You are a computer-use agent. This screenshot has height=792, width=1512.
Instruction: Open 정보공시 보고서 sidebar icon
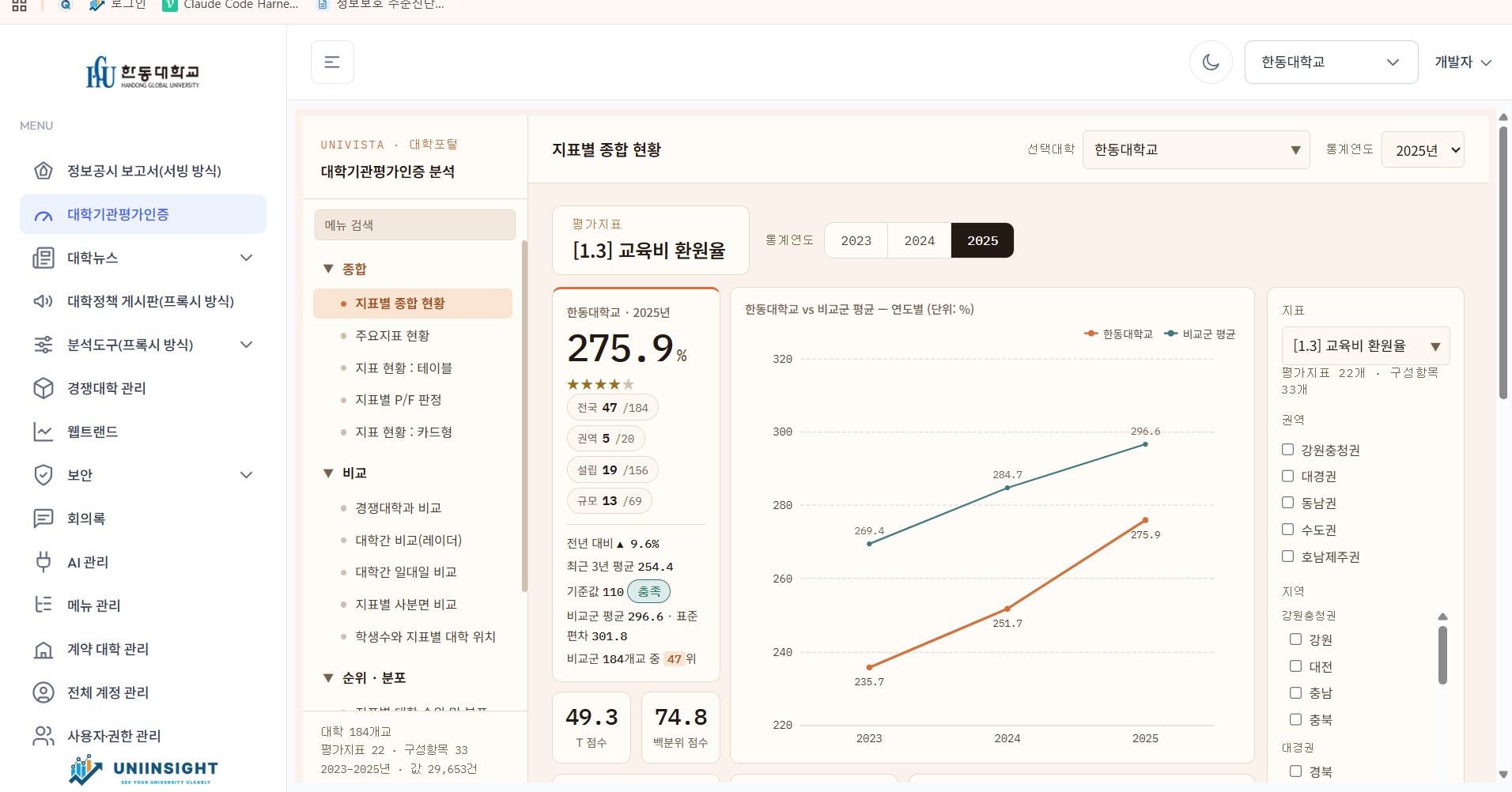(43, 171)
